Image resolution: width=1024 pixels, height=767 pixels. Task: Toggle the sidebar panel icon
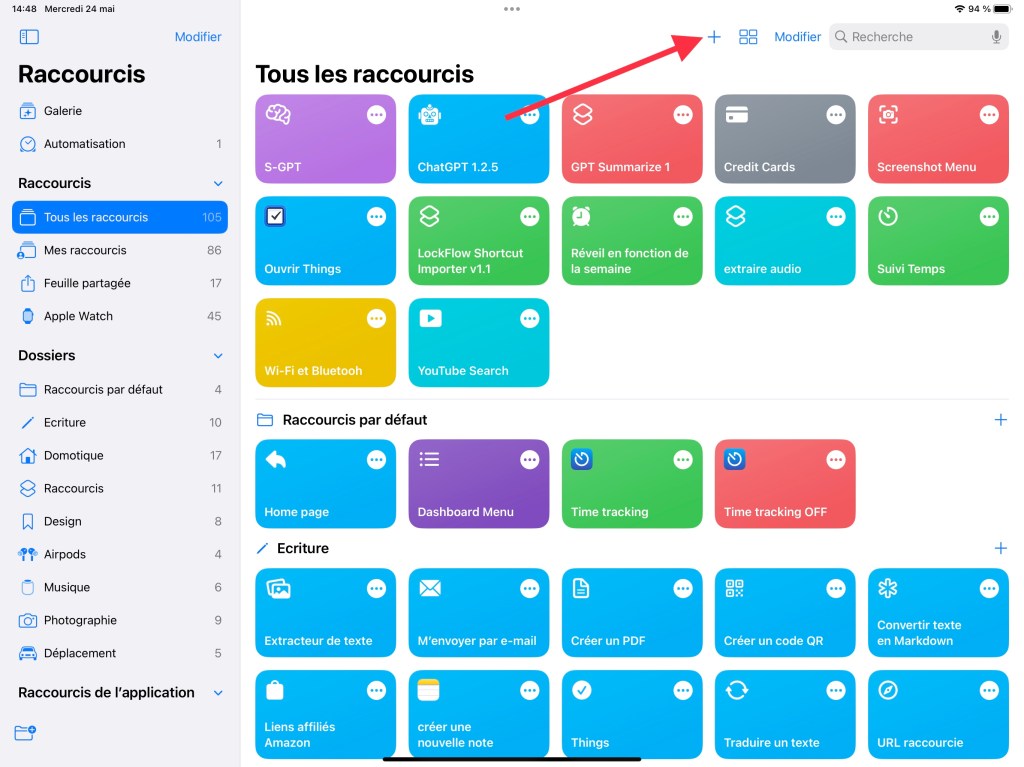click(x=29, y=37)
